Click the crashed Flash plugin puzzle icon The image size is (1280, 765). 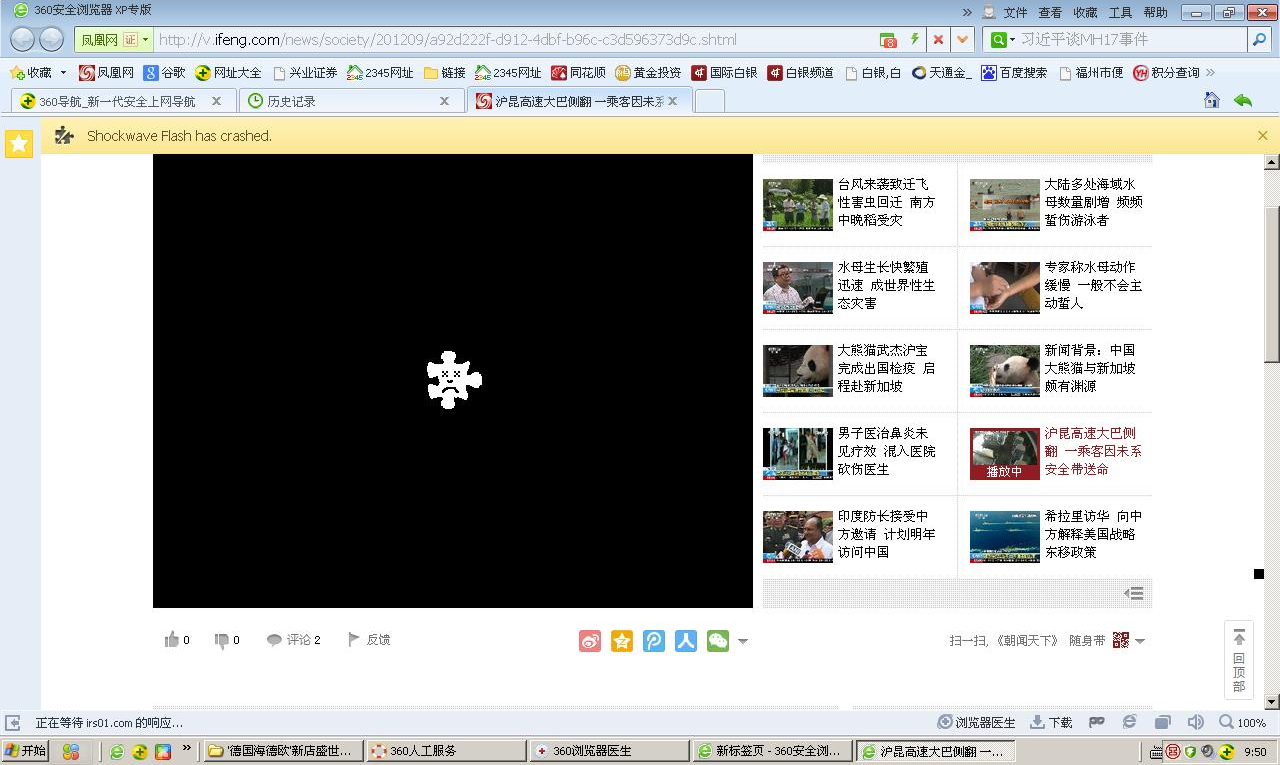pos(453,380)
